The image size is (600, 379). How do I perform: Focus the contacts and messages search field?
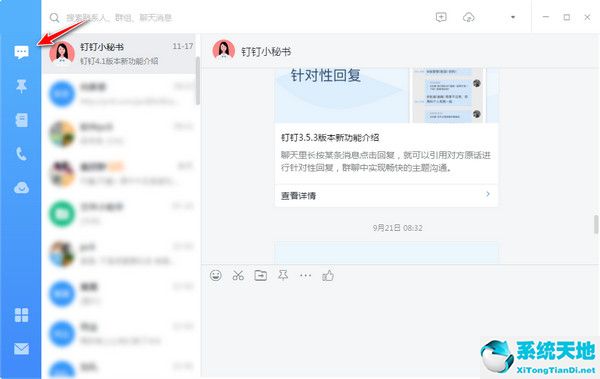[119, 18]
